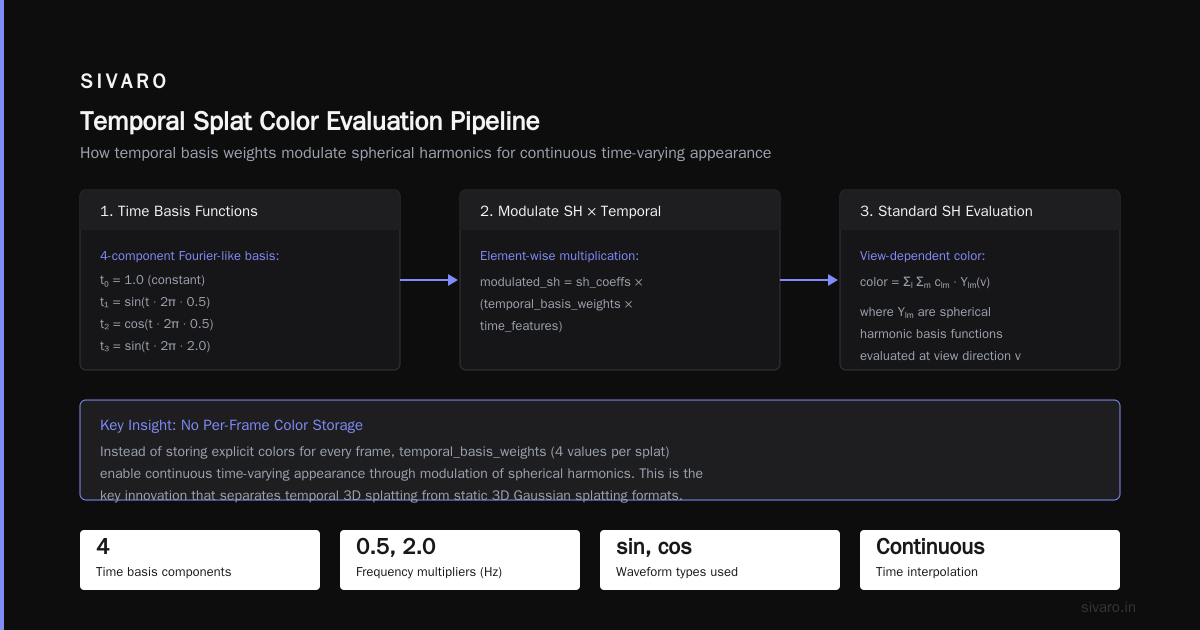
Task: Click the Frequency multipliers (Hz) stat card
Action: coord(460,560)
